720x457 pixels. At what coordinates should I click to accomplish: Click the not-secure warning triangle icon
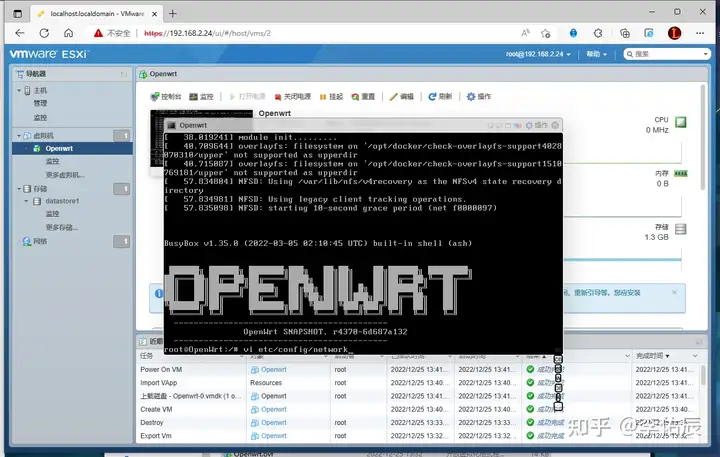98,33
